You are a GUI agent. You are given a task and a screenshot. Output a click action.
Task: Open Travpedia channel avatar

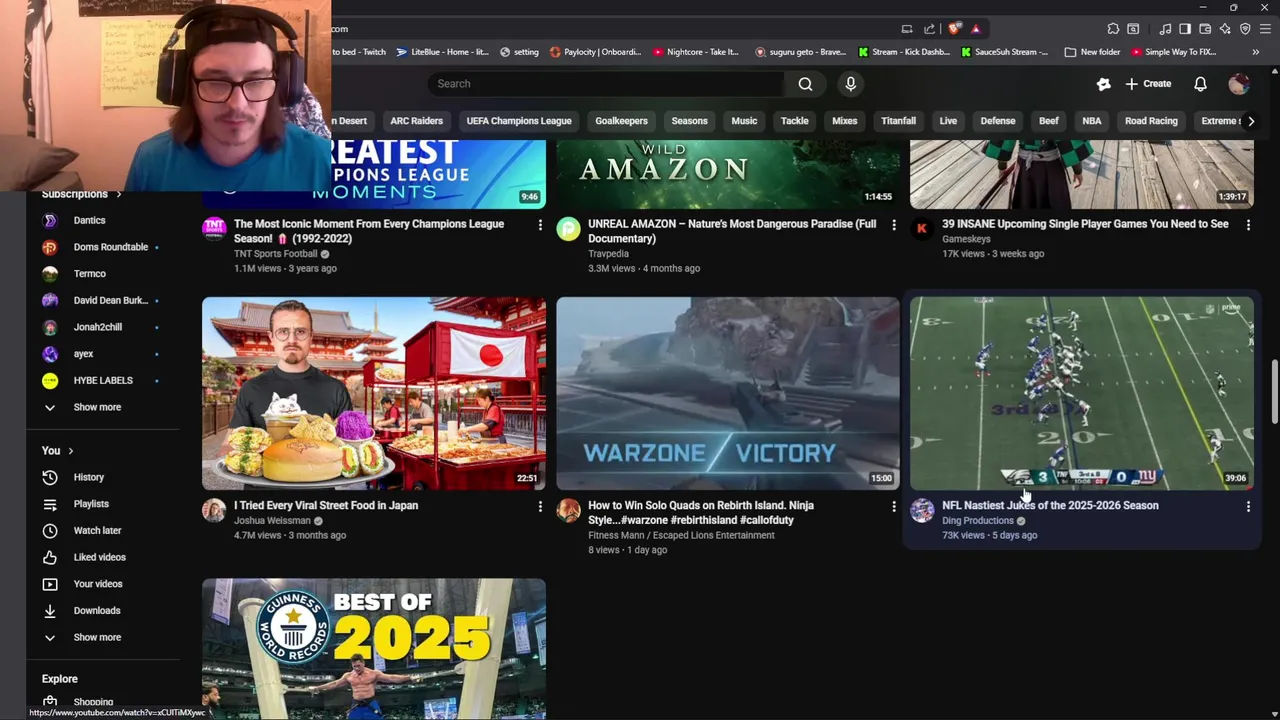(568, 229)
